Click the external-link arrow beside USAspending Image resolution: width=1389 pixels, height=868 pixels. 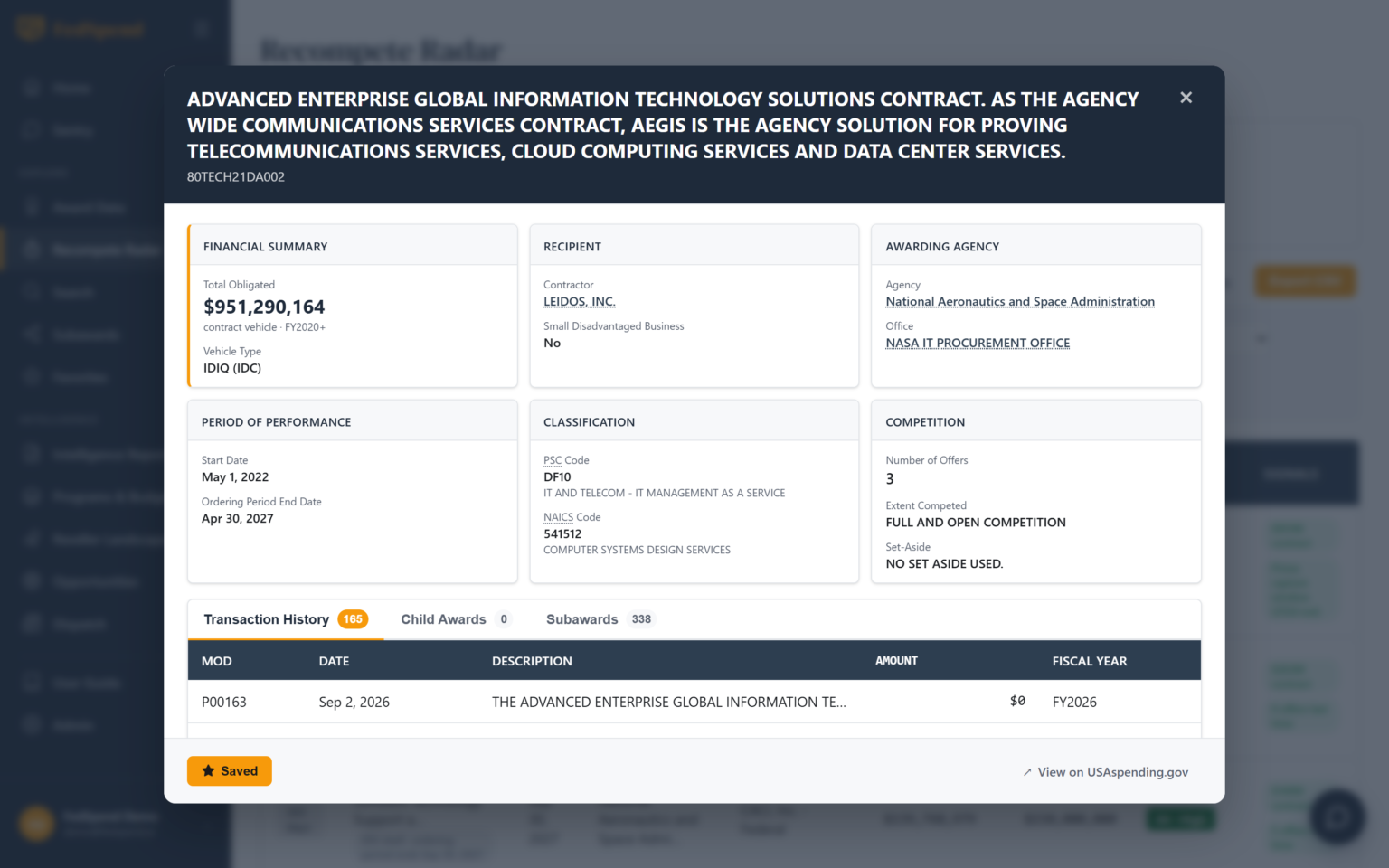(x=1027, y=772)
